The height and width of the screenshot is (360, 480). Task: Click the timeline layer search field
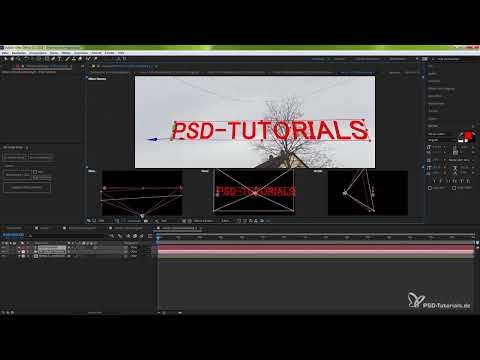pos(67,235)
